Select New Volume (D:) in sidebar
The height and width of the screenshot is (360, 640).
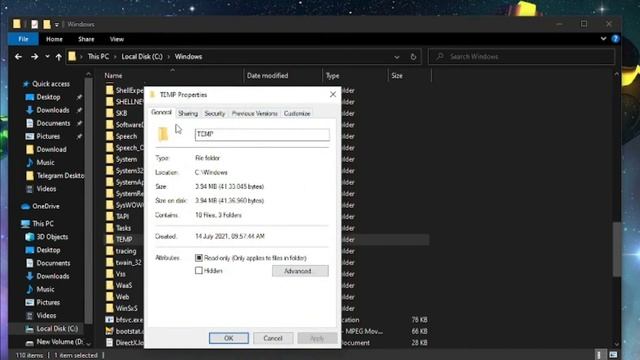(60, 342)
